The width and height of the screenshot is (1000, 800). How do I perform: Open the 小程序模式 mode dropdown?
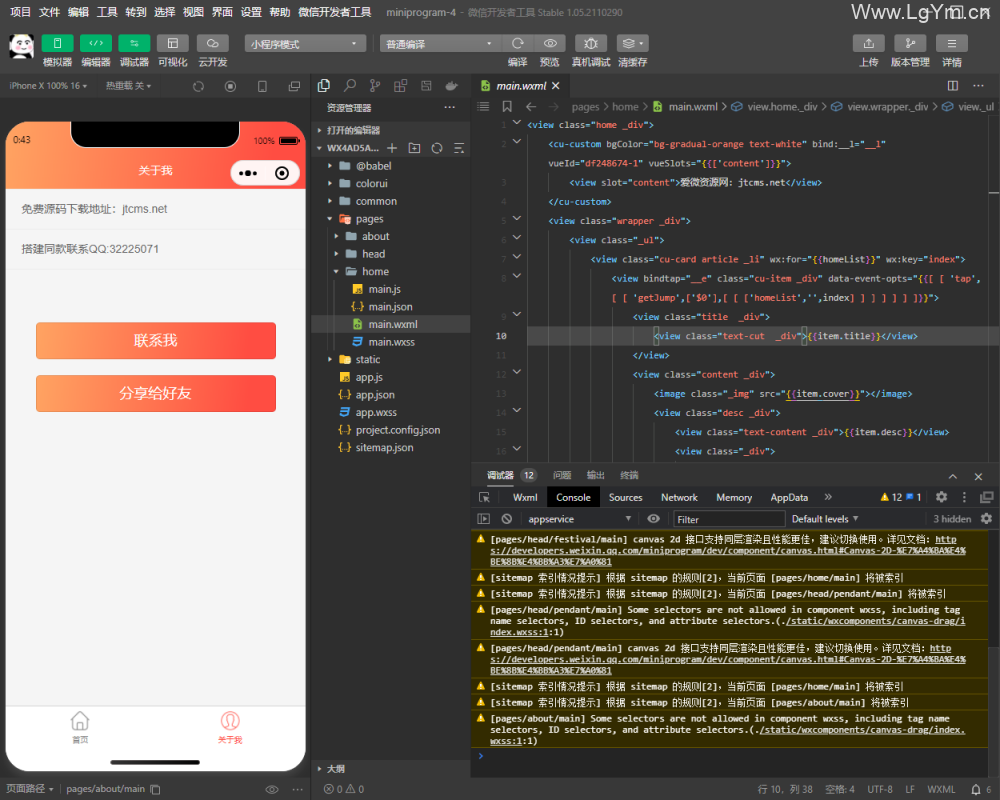tap(305, 43)
